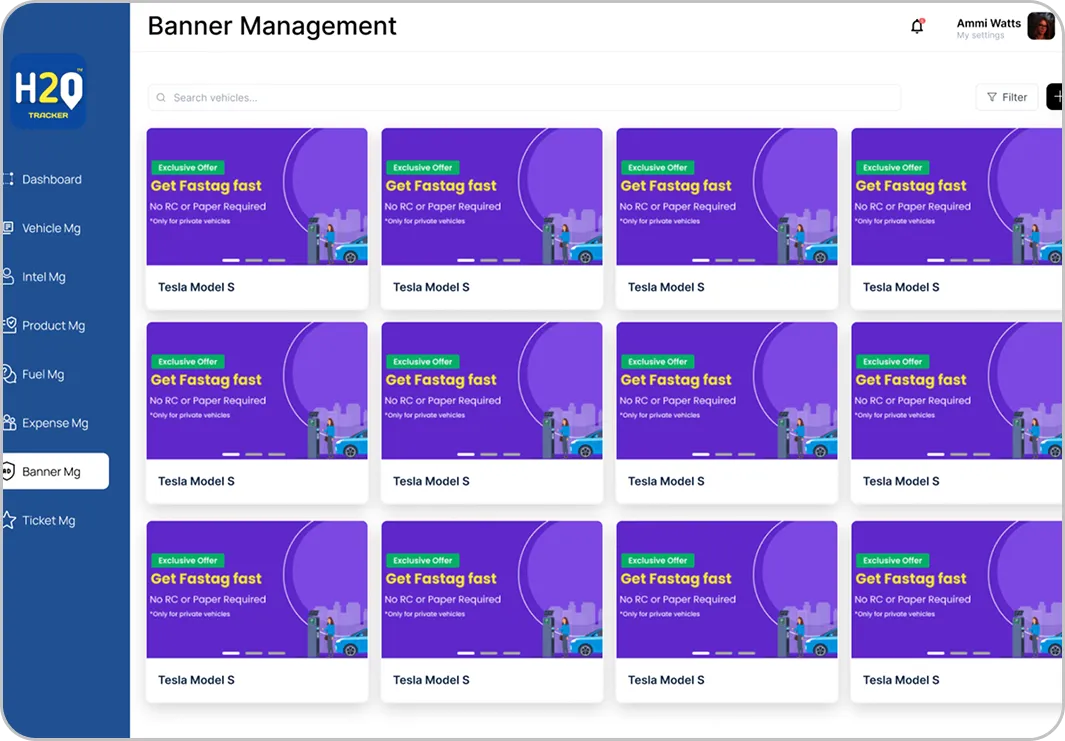Go to Expense Mg section

click(55, 423)
